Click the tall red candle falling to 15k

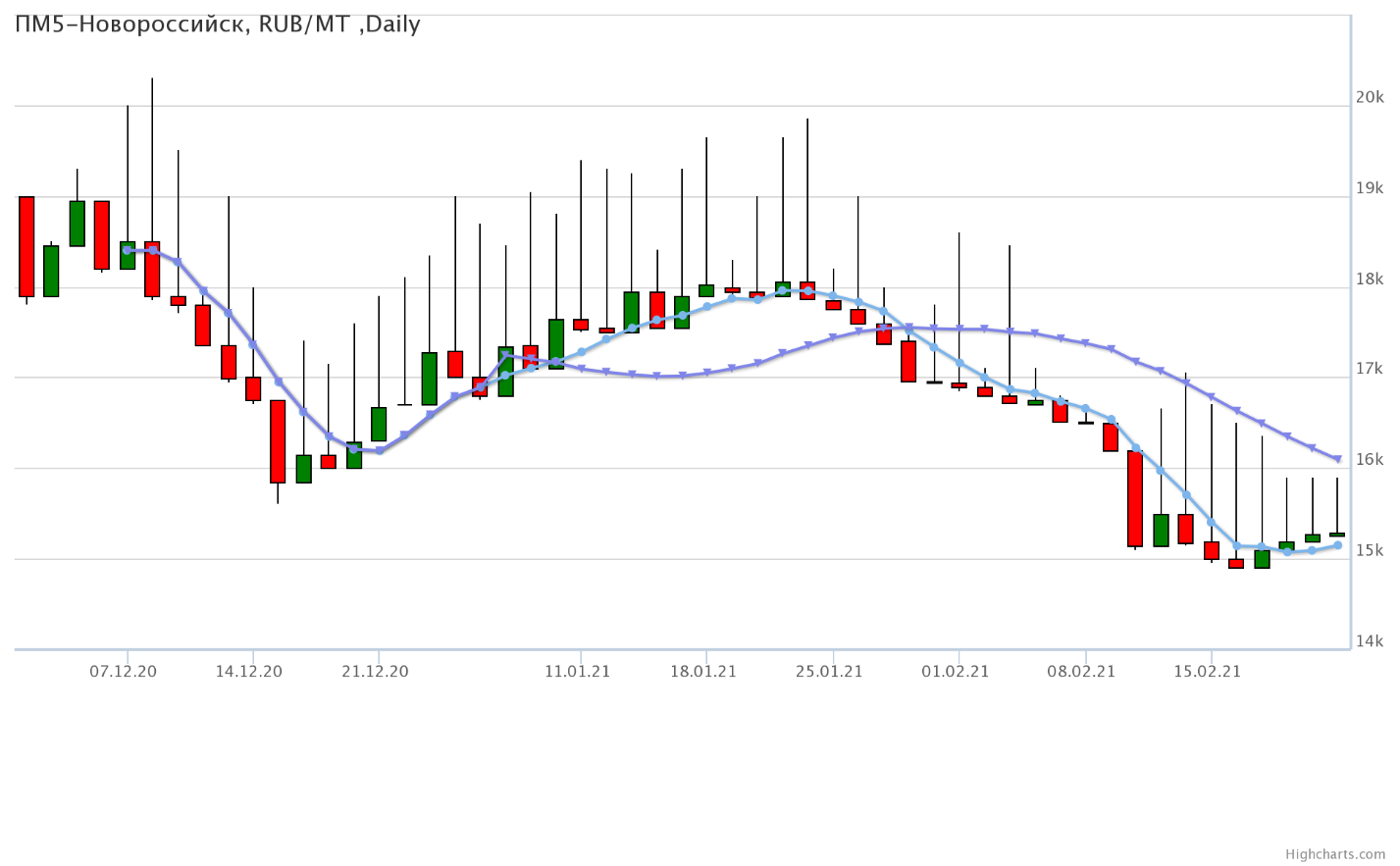pyautogui.click(x=1135, y=498)
